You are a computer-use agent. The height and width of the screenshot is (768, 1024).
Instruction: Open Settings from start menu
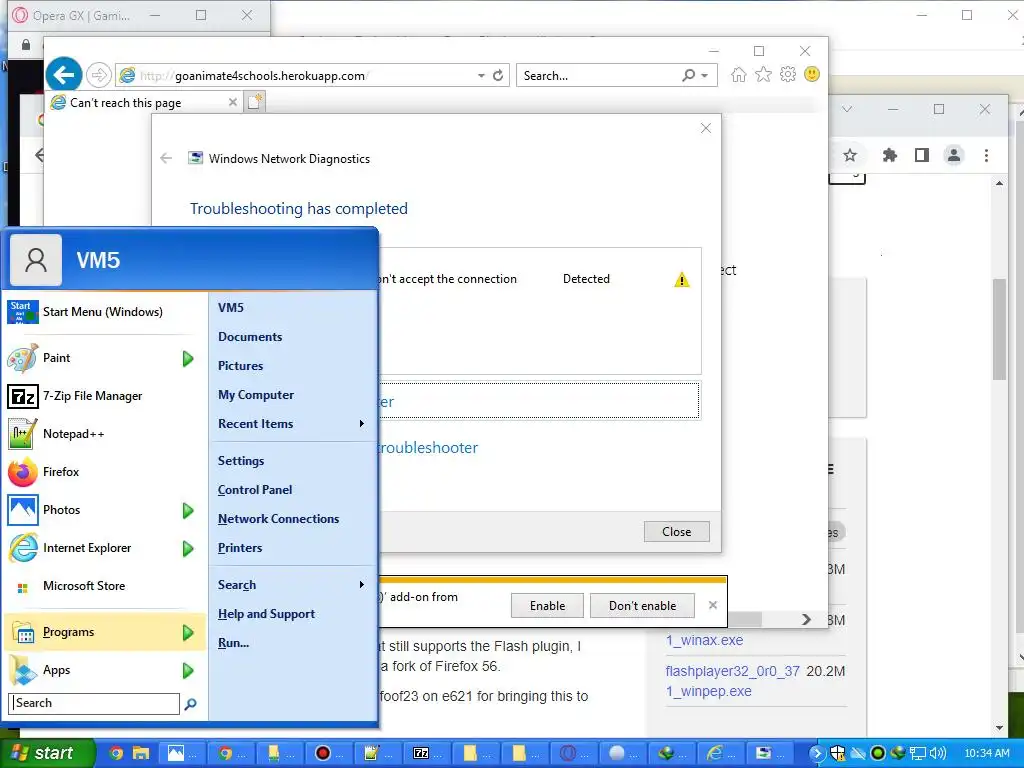241,460
